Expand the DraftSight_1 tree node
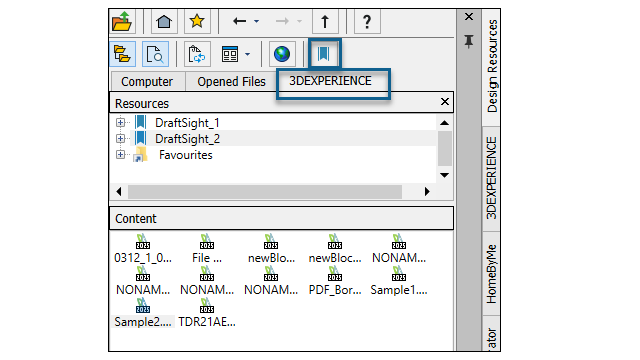 tap(120, 122)
